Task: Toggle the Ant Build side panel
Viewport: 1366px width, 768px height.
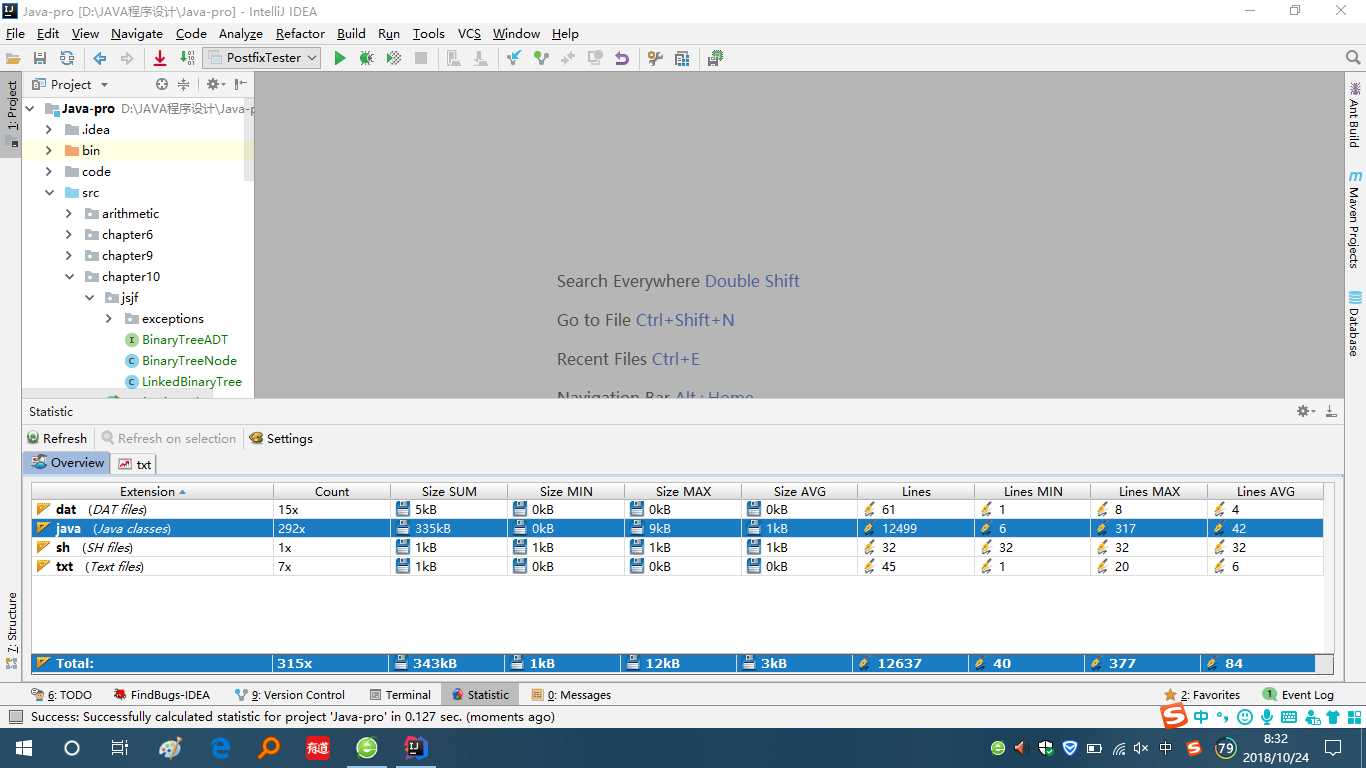Action: pos(1354,114)
